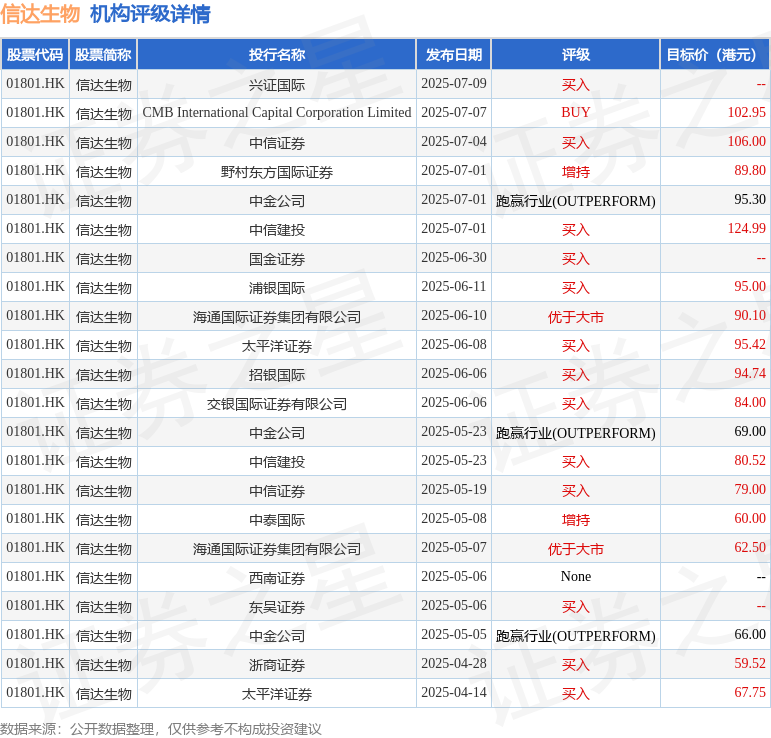Click the 95.00 target price
Viewport: 771px width, 738px height.
(x=750, y=287)
